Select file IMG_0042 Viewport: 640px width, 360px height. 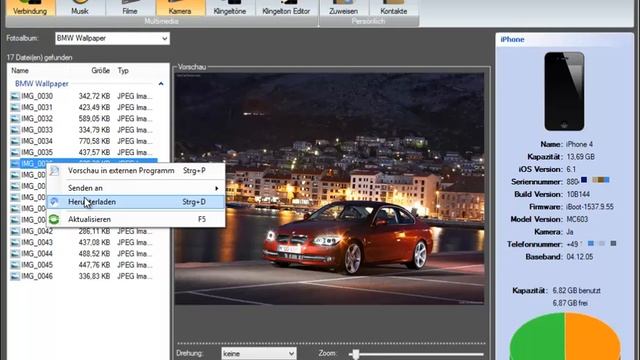click(x=37, y=231)
